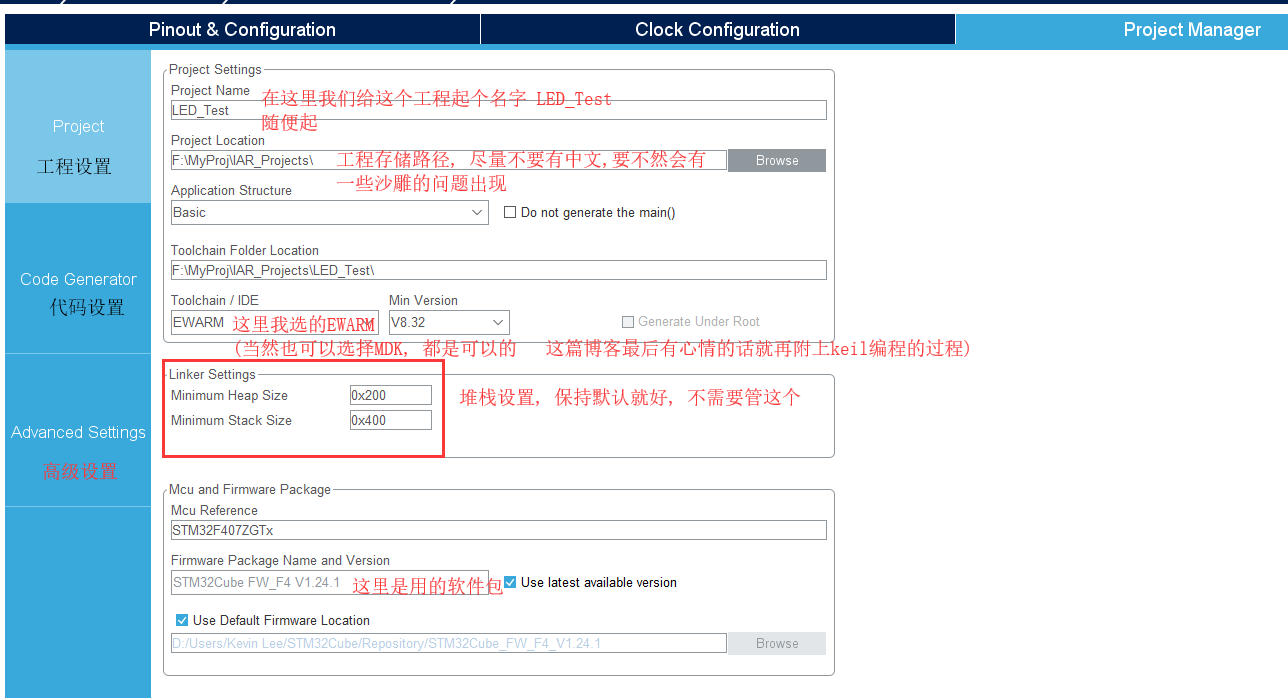
Task: Open the Advanced Settings side section
Action: [78, 432]
